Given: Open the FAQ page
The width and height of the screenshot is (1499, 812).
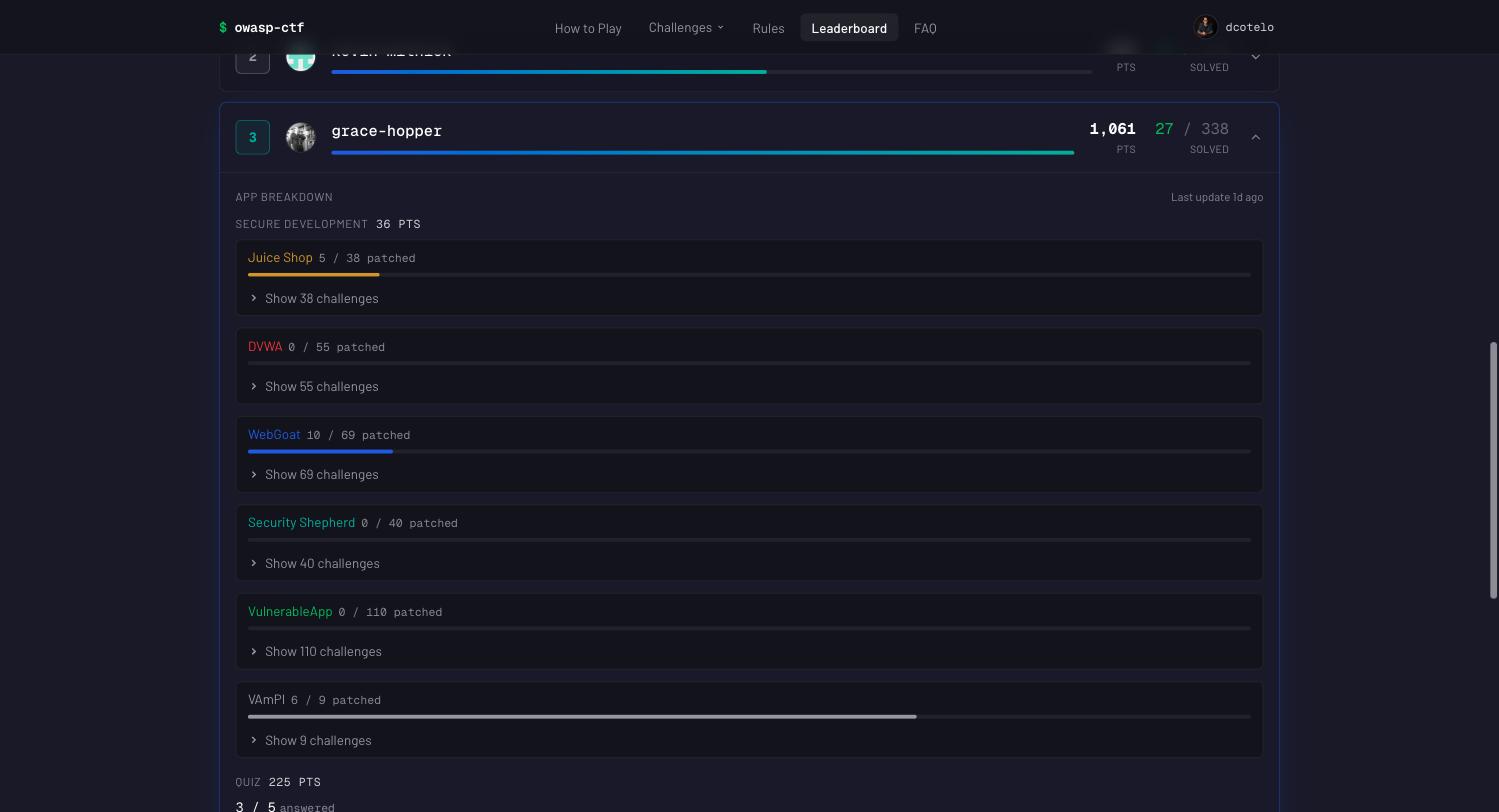Looking at the screenshot, I should click(925, 28).
